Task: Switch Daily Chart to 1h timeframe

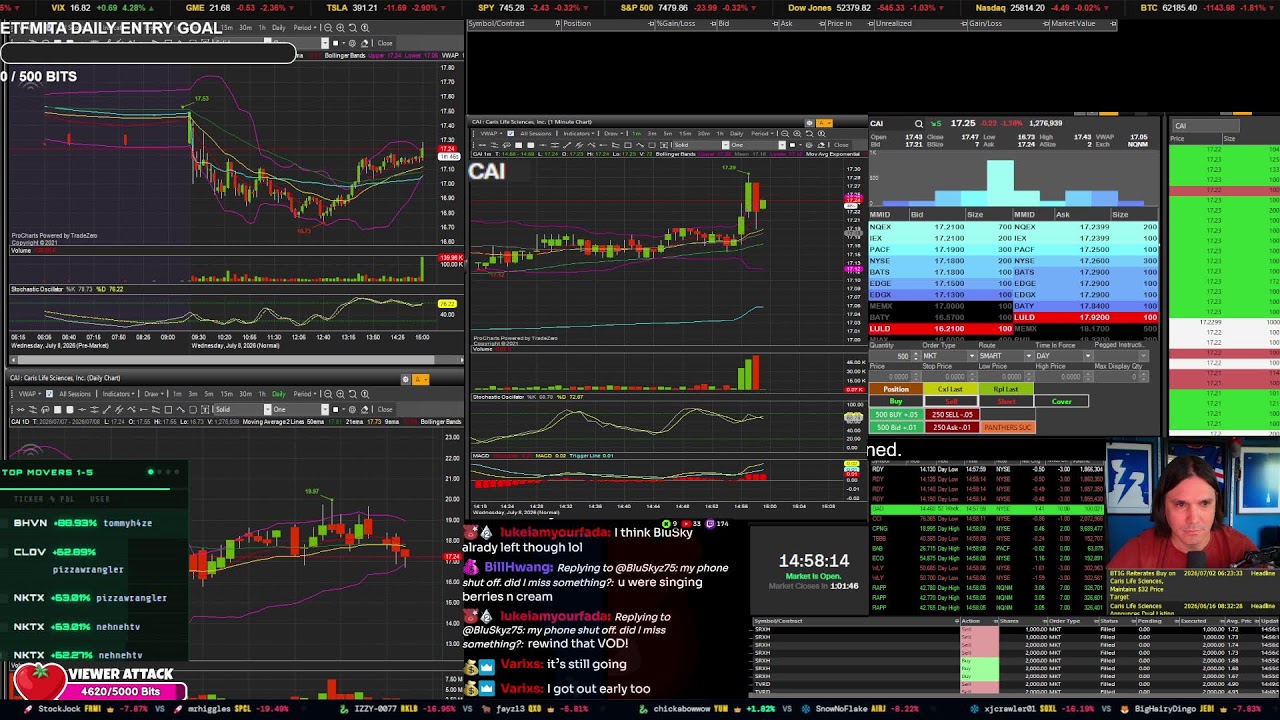Action: [262, 394]
